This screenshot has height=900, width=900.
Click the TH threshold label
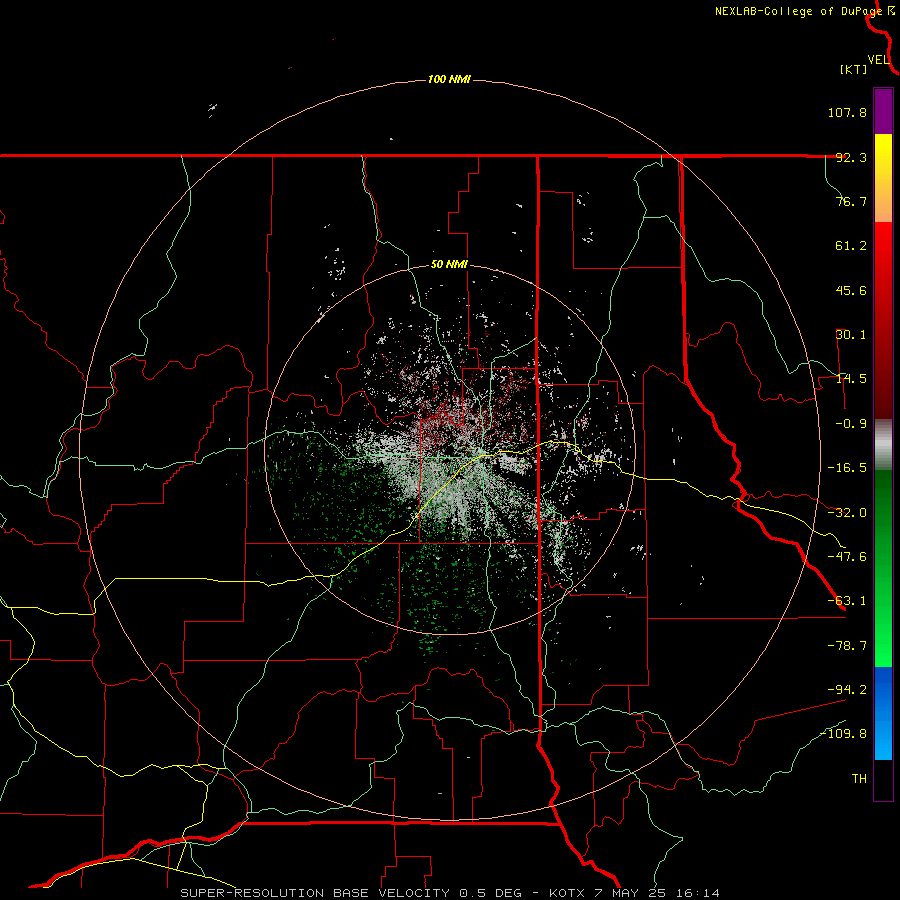[859, 778]
